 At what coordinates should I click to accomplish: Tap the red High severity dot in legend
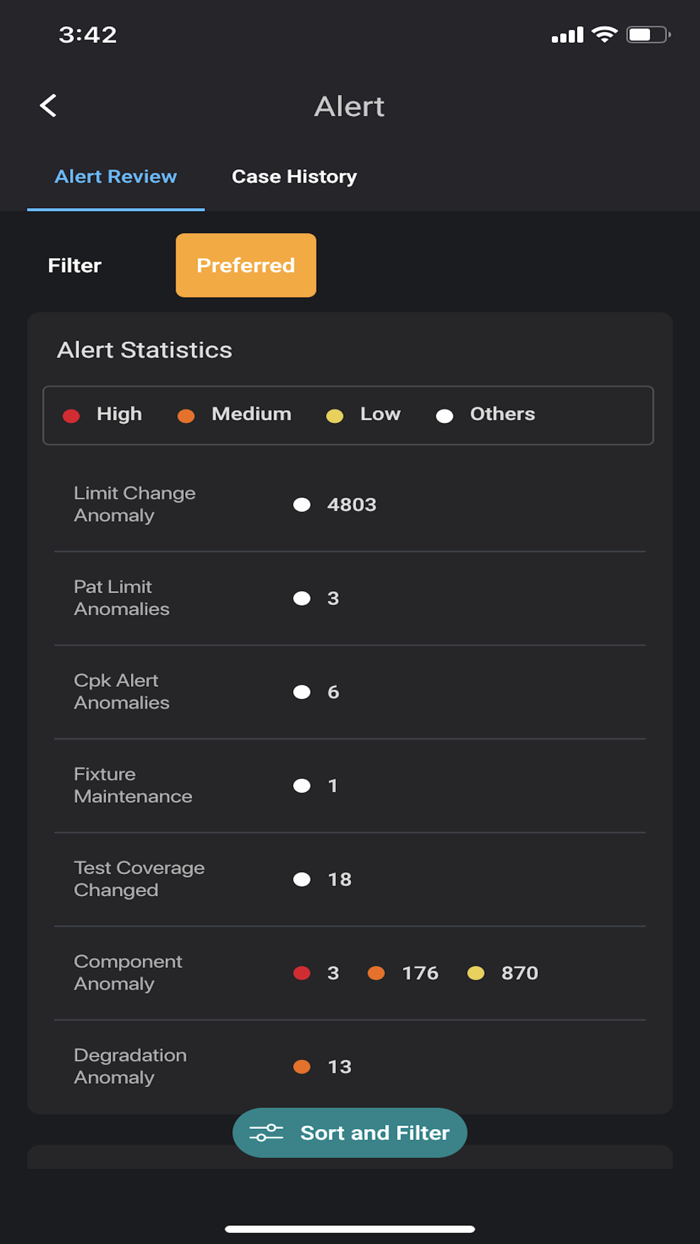tap(71, 416)
